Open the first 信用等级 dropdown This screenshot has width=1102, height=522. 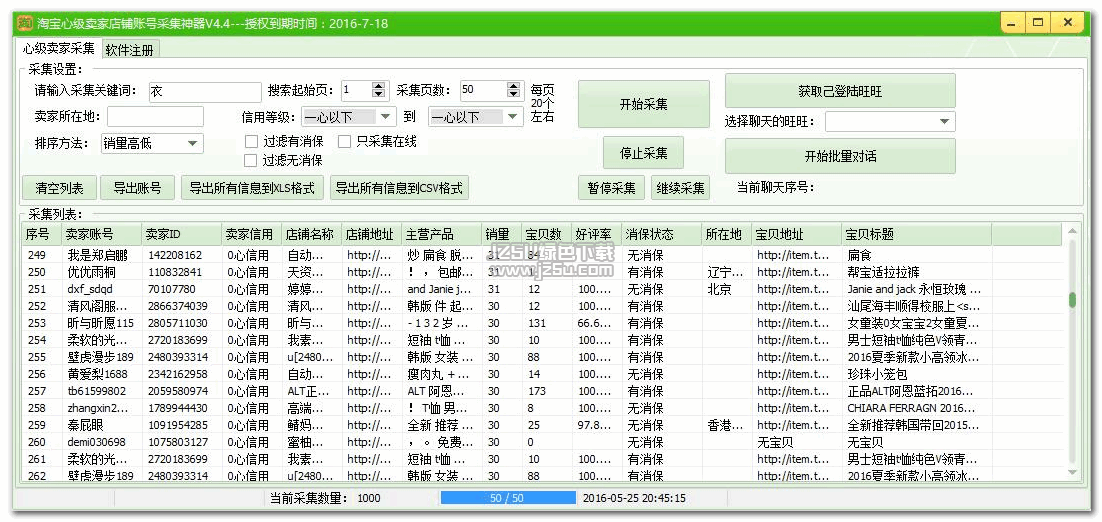click(x=349, y=117)
